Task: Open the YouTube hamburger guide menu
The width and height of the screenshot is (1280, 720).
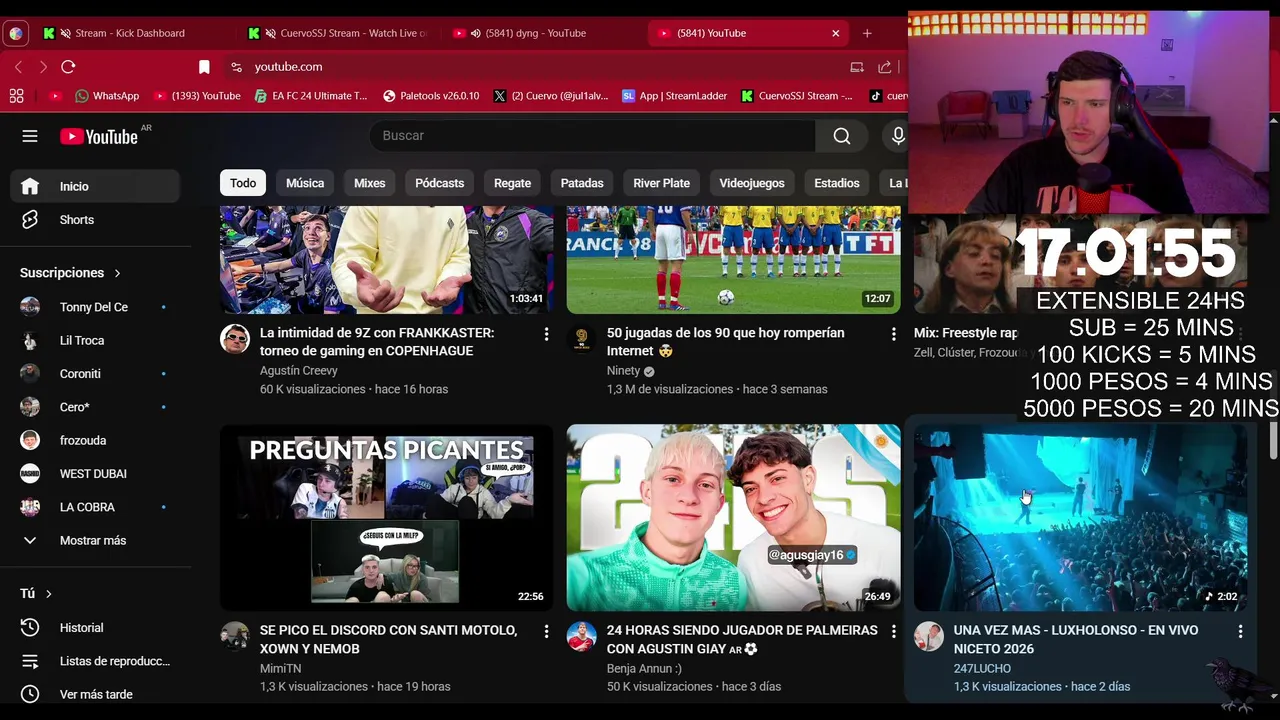Action: (x=30, y=136)
